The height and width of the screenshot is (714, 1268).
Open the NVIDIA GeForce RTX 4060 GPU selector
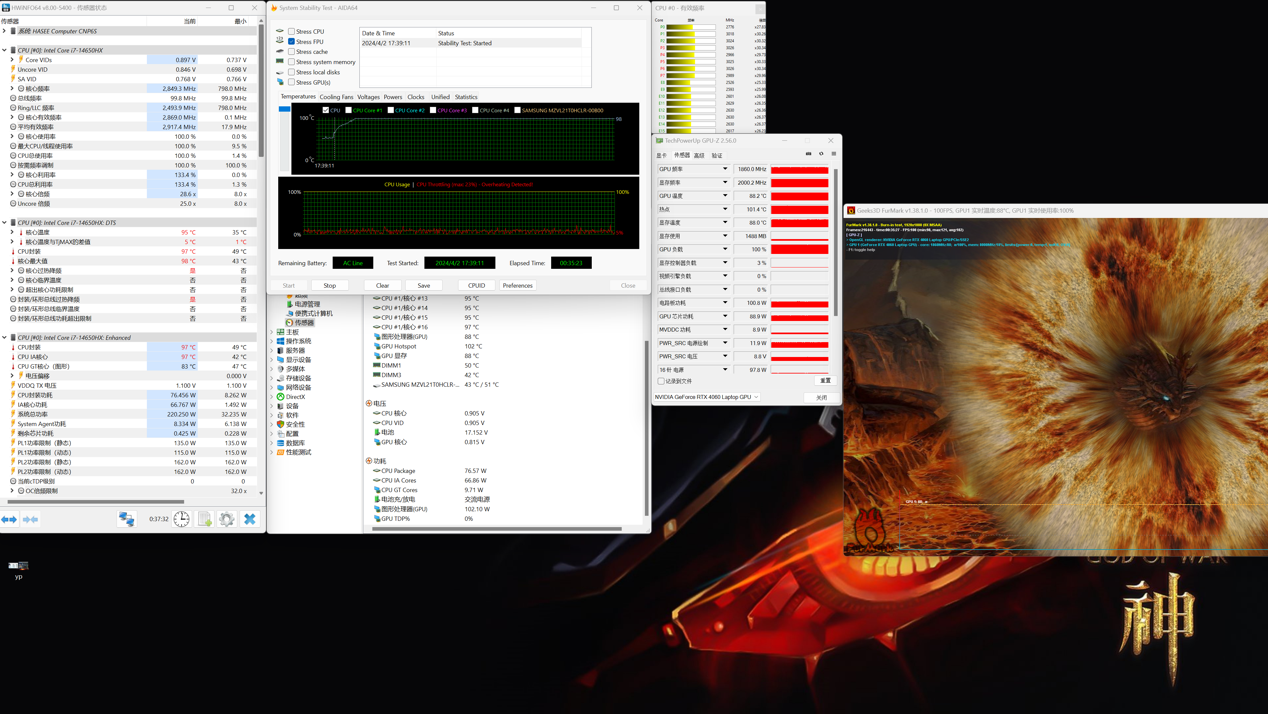(x=706, y=397)
